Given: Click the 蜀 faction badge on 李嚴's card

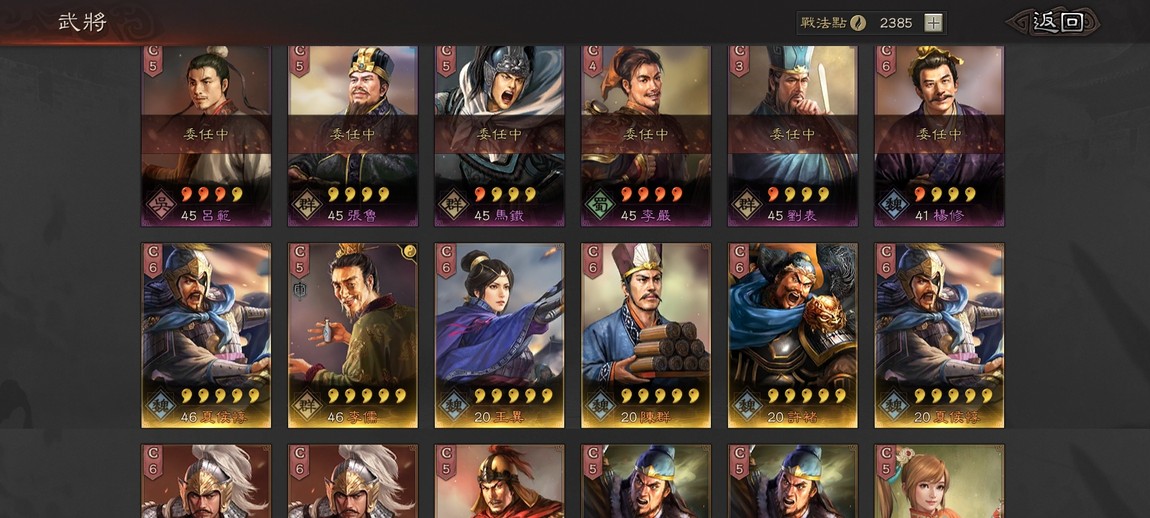Looking at the screenshot, I should 599,204.
